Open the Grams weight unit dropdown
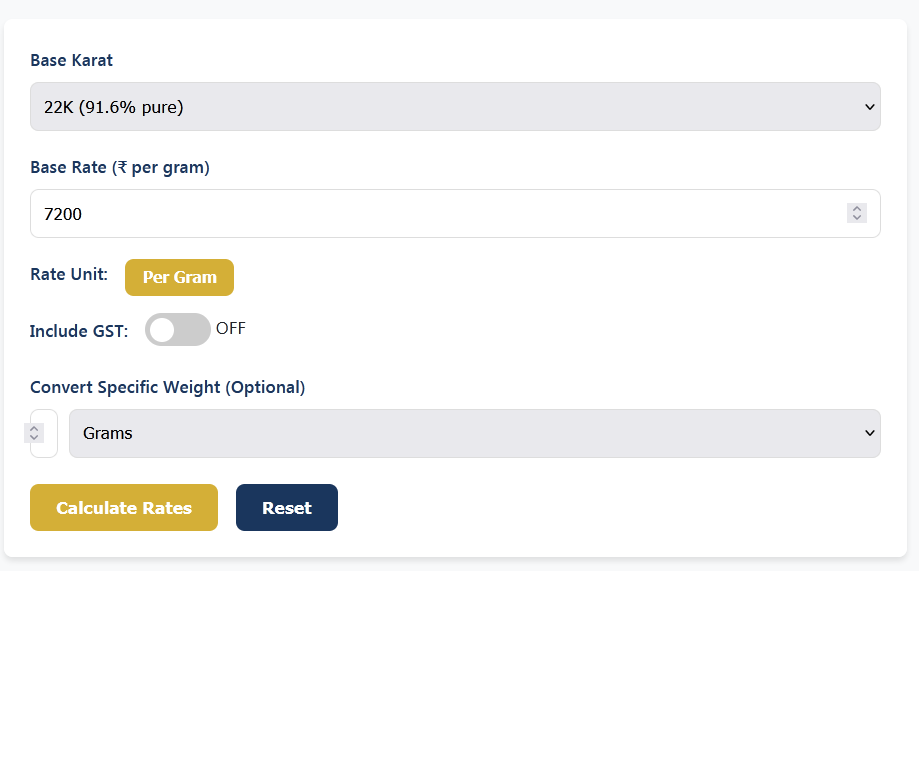 tap(475, 433)
